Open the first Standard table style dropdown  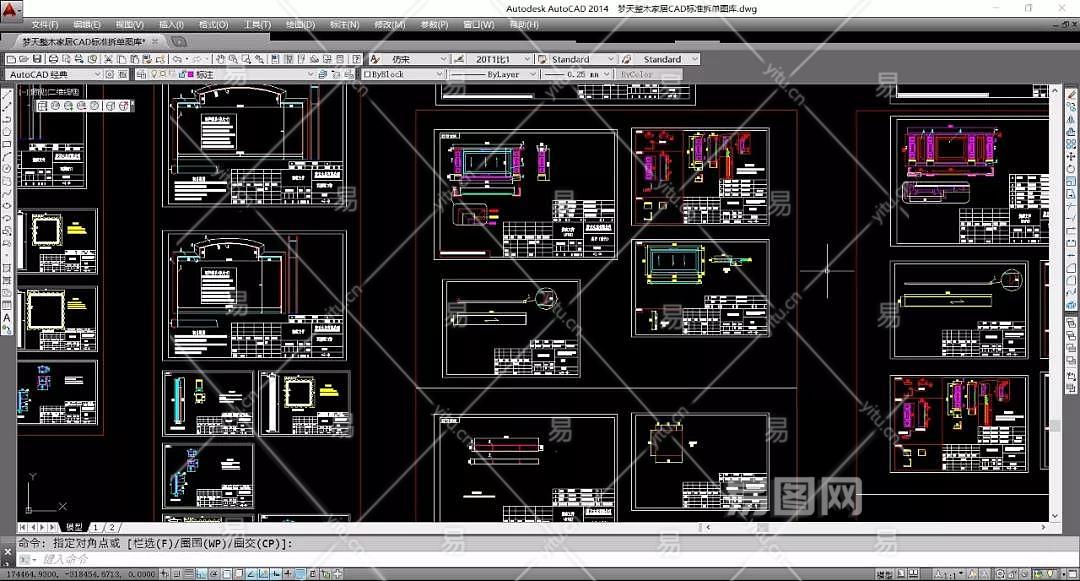click(610, 59)
